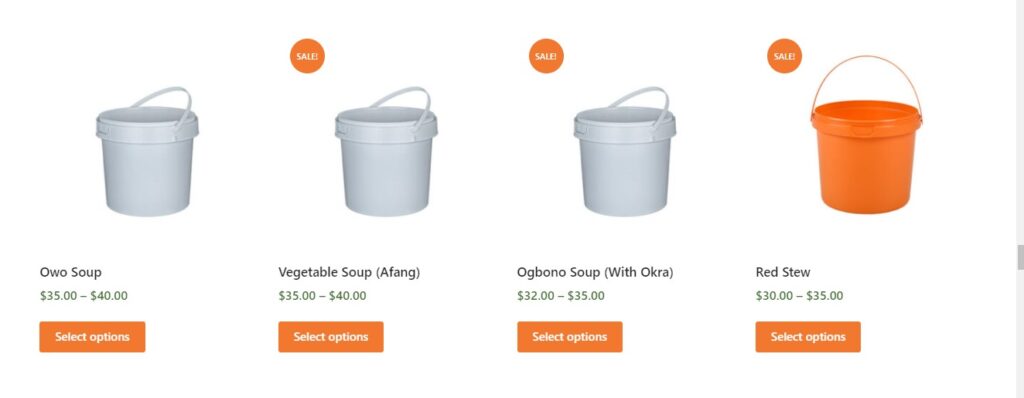Image resolution: width=1024 pixels, height=398 pixels.
Task: Click the Owo Soup $35.00 – $40.00 price
Action: coord(84,296)
